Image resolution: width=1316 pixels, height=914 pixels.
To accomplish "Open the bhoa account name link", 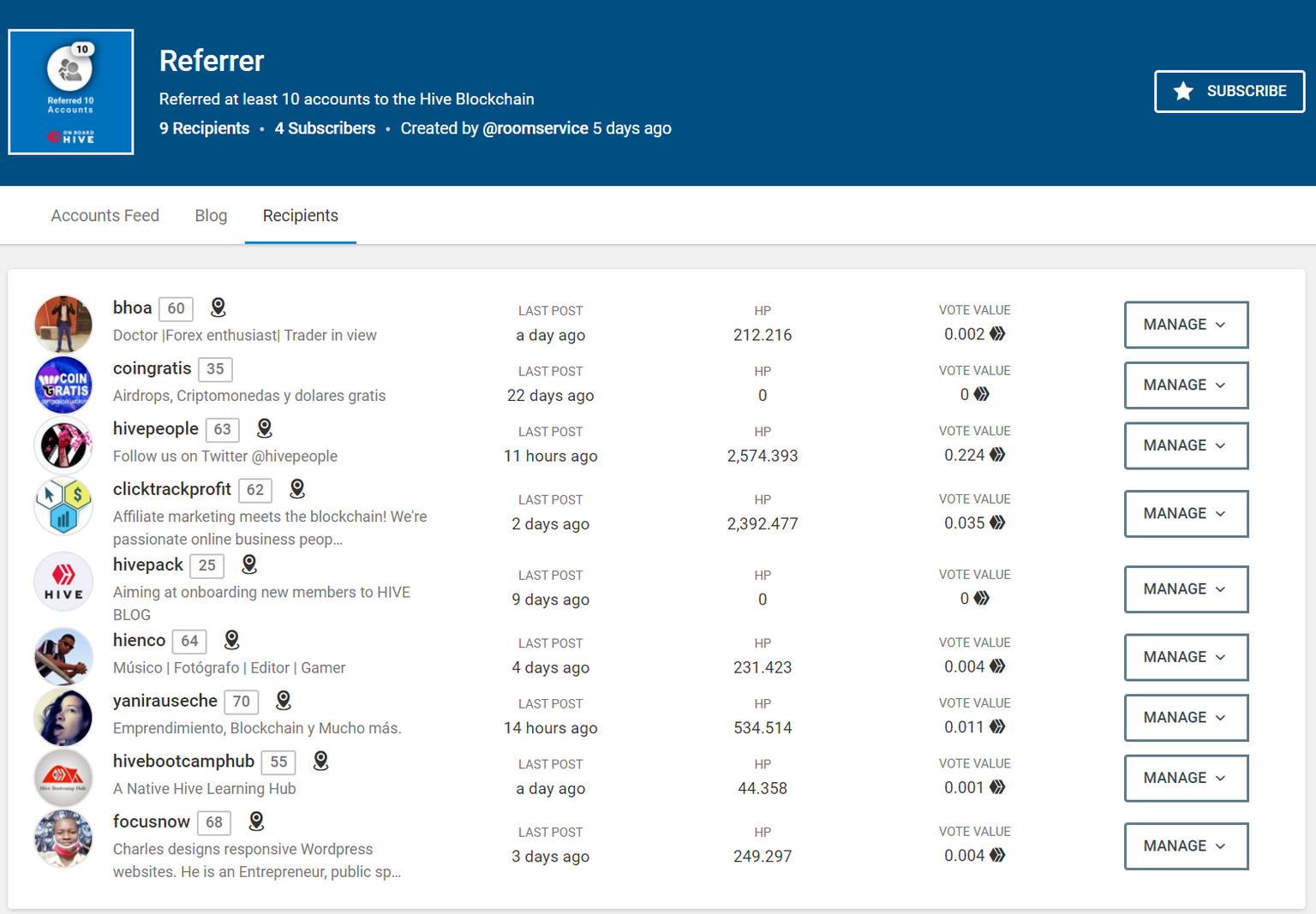I will click(x=132, y=308).
